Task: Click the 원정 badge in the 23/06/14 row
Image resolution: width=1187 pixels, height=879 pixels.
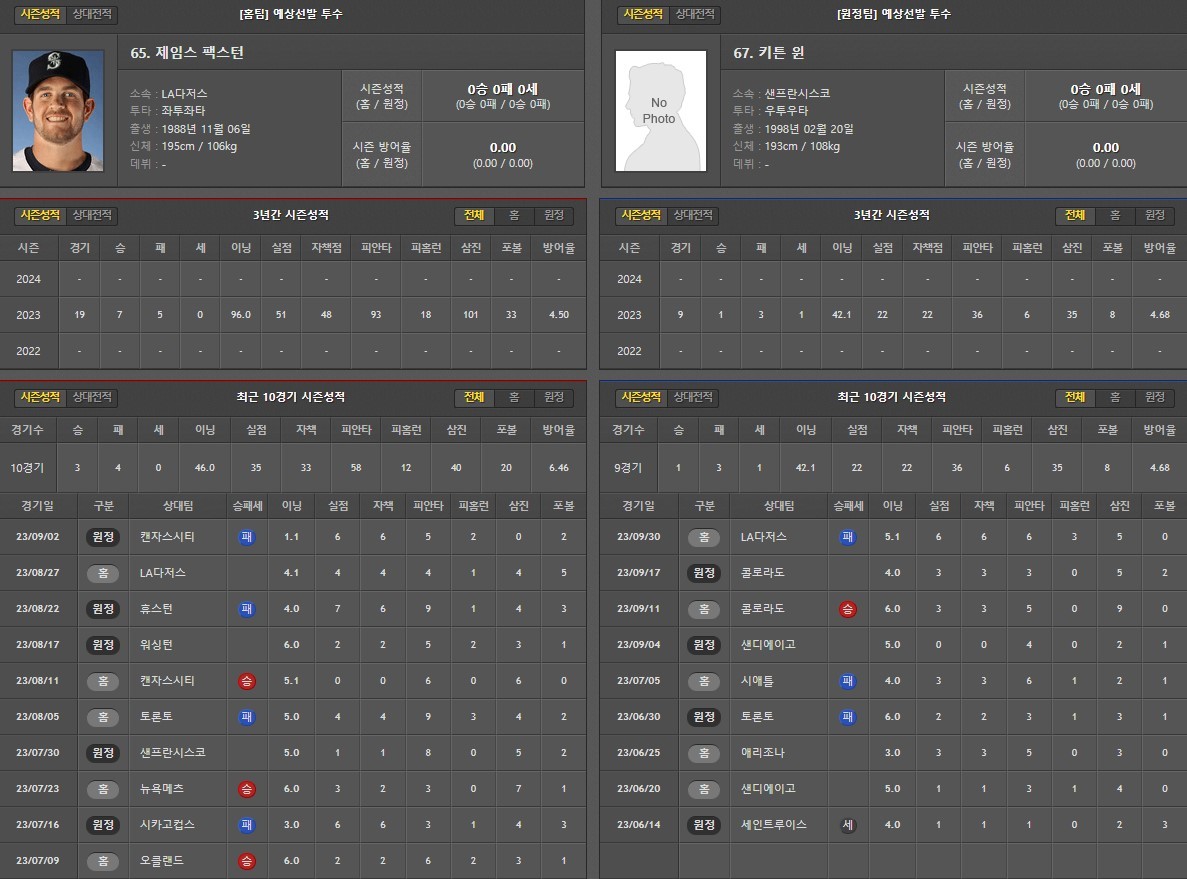Action: click(x=704, y=824)
